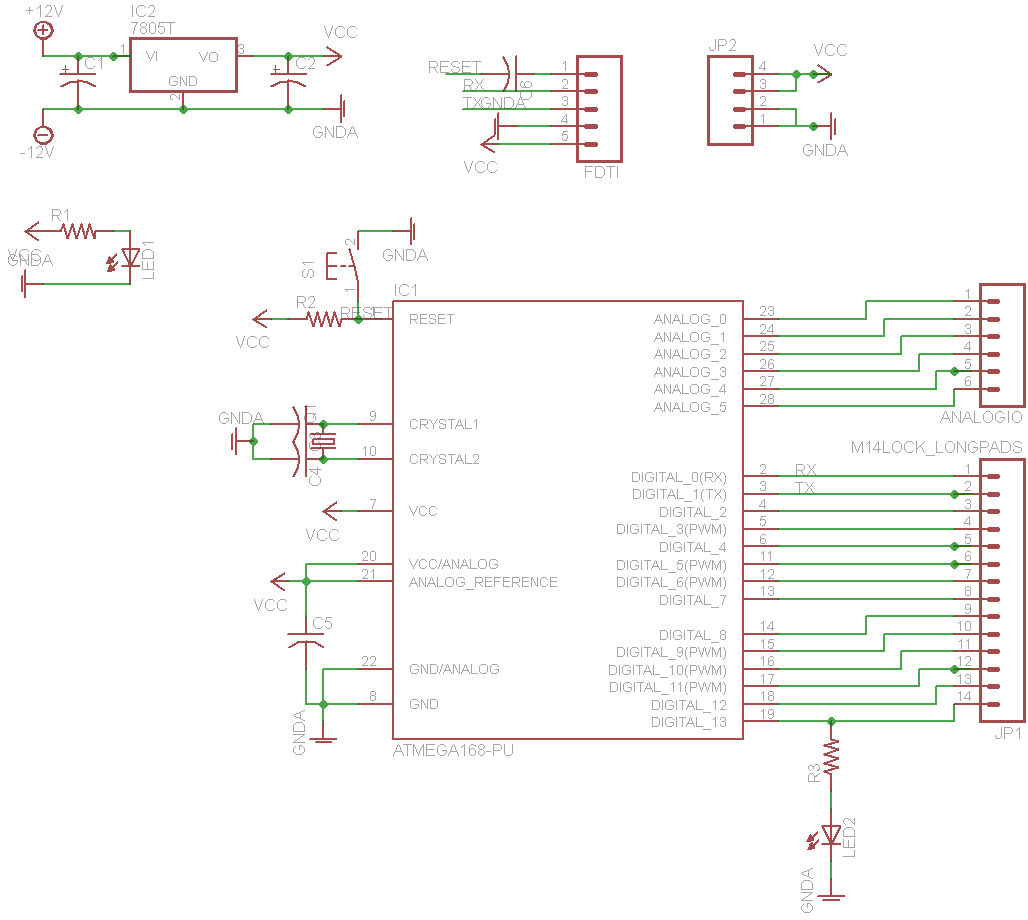Click the S1 reset pushbutton switch

pos(345,264)
